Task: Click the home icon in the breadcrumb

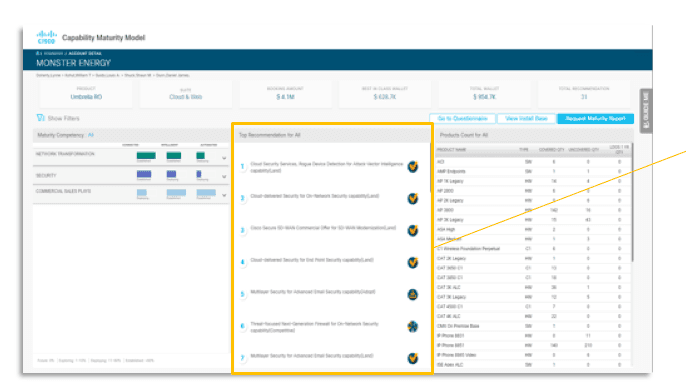Action: pos(38,53)
